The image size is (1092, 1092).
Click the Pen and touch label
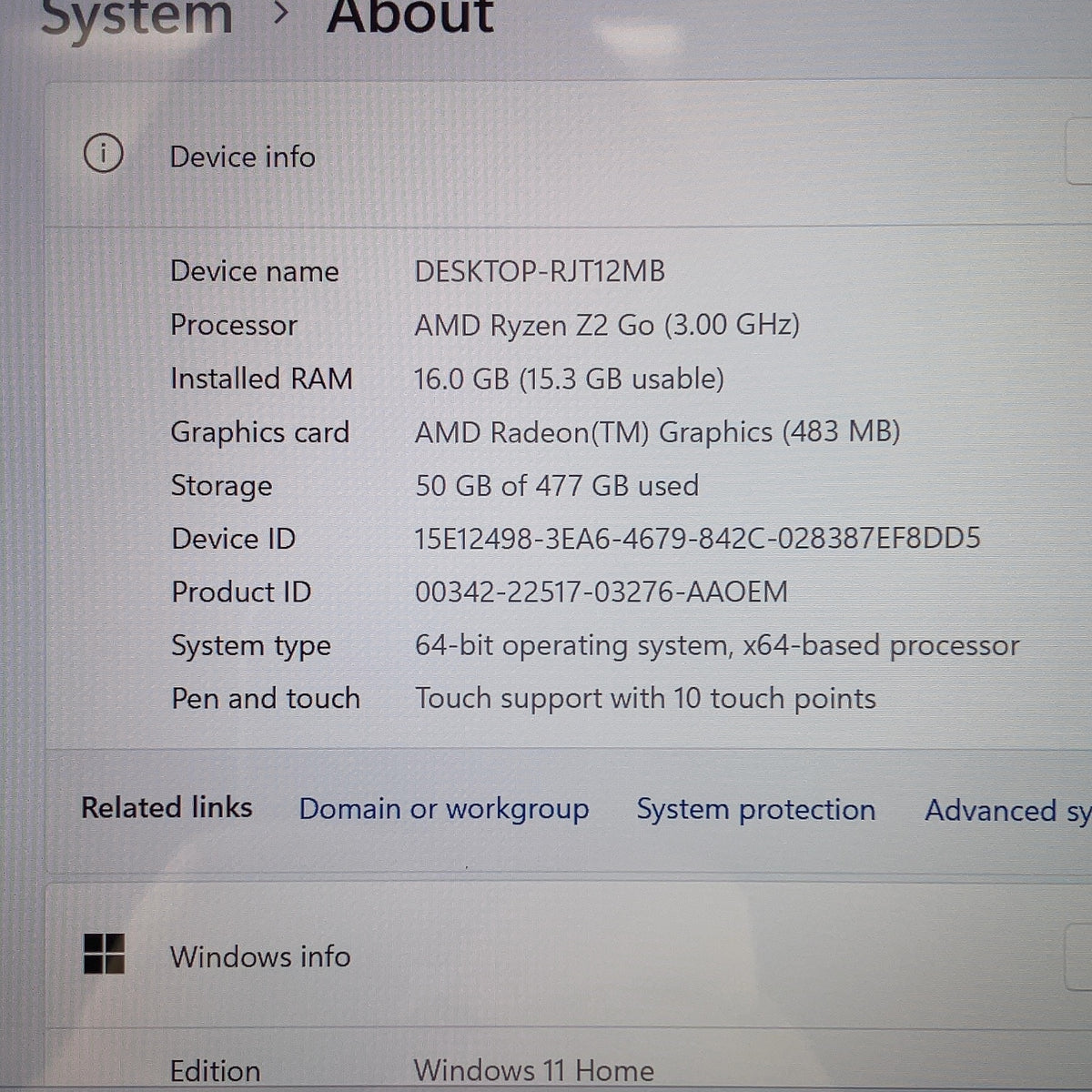(266, 699)
